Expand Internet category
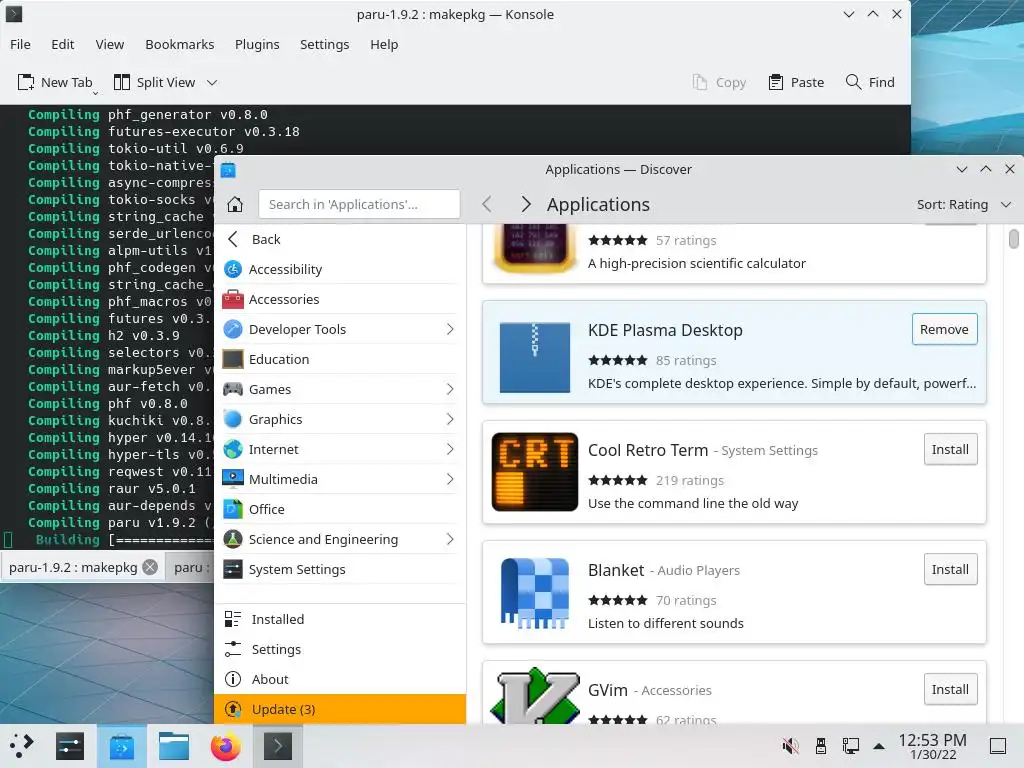The width and height of the screenshot is (1024, 768). [x=450, y=449]
